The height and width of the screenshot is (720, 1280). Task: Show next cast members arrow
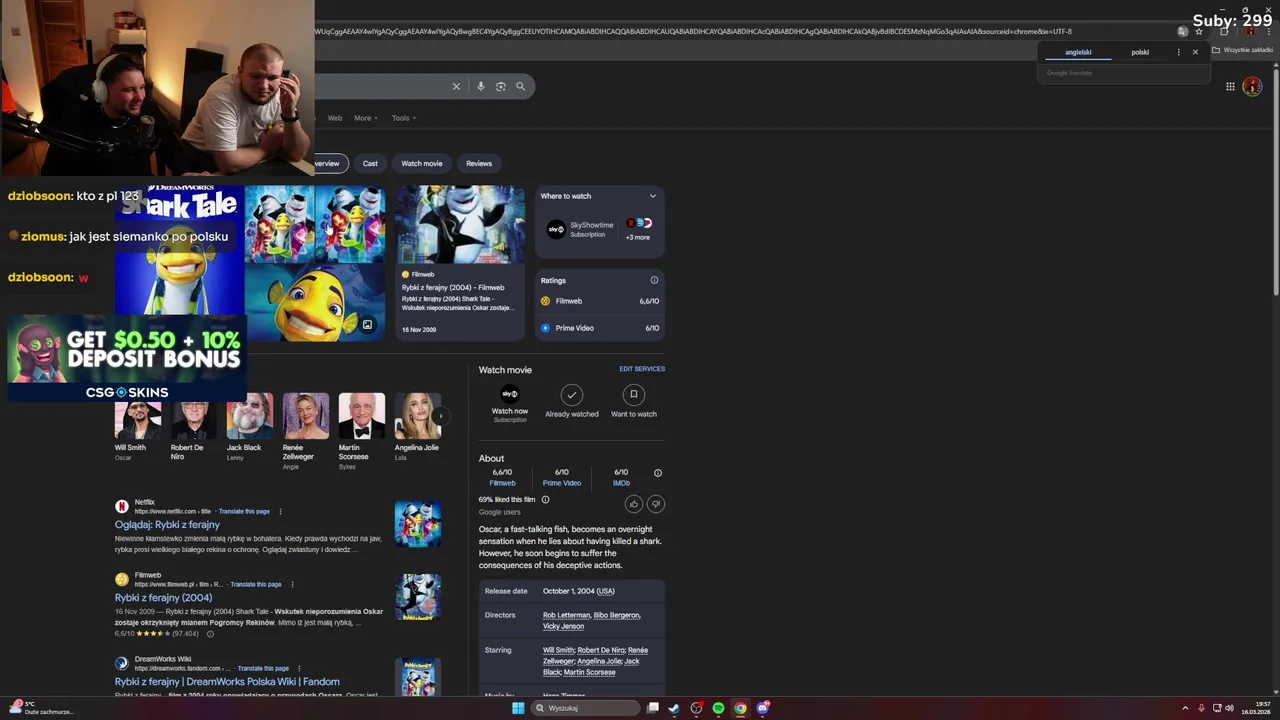tap(440, 416)
